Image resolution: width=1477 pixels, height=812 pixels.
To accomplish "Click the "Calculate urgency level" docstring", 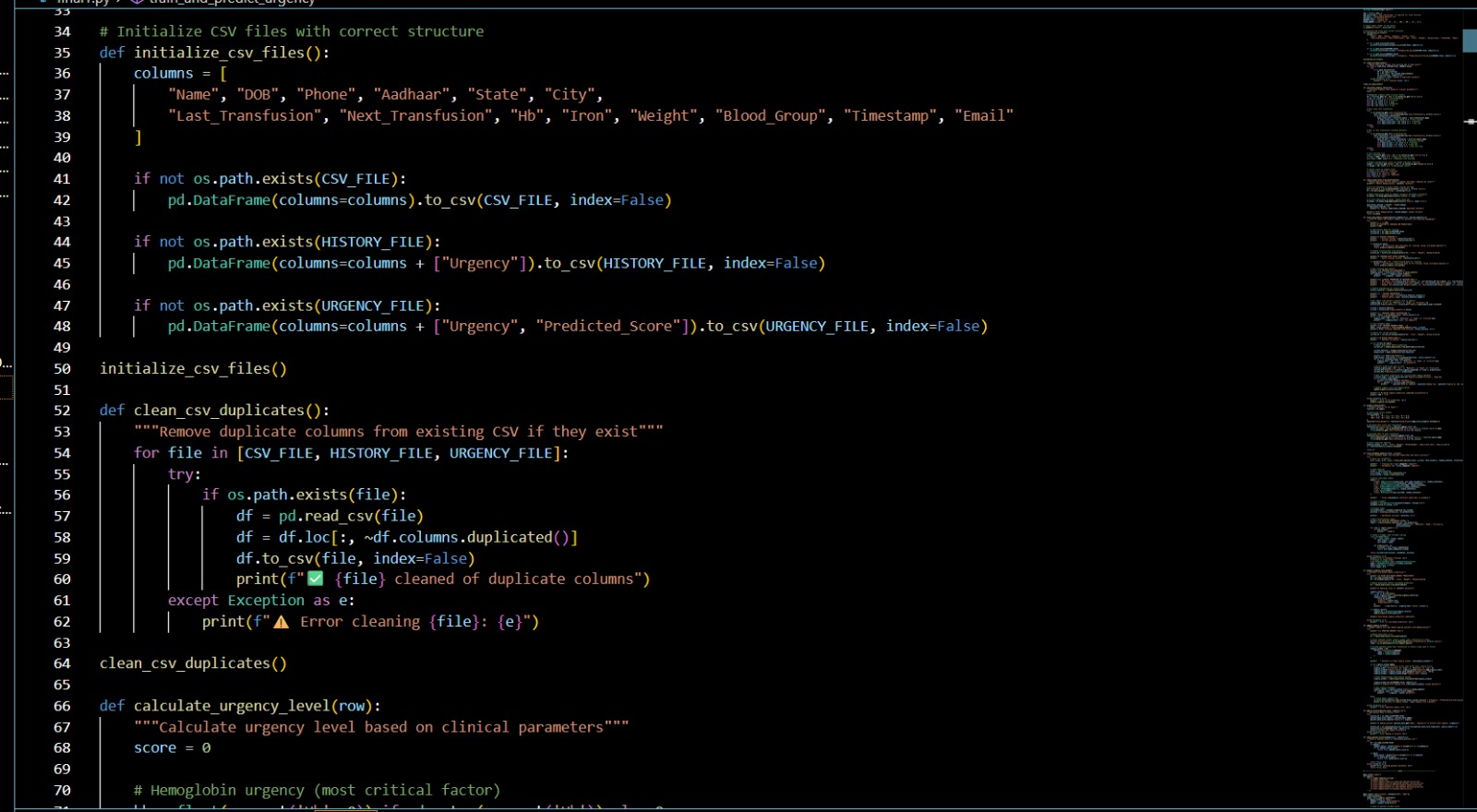I will pyautogui.click(x=381, y=727).
